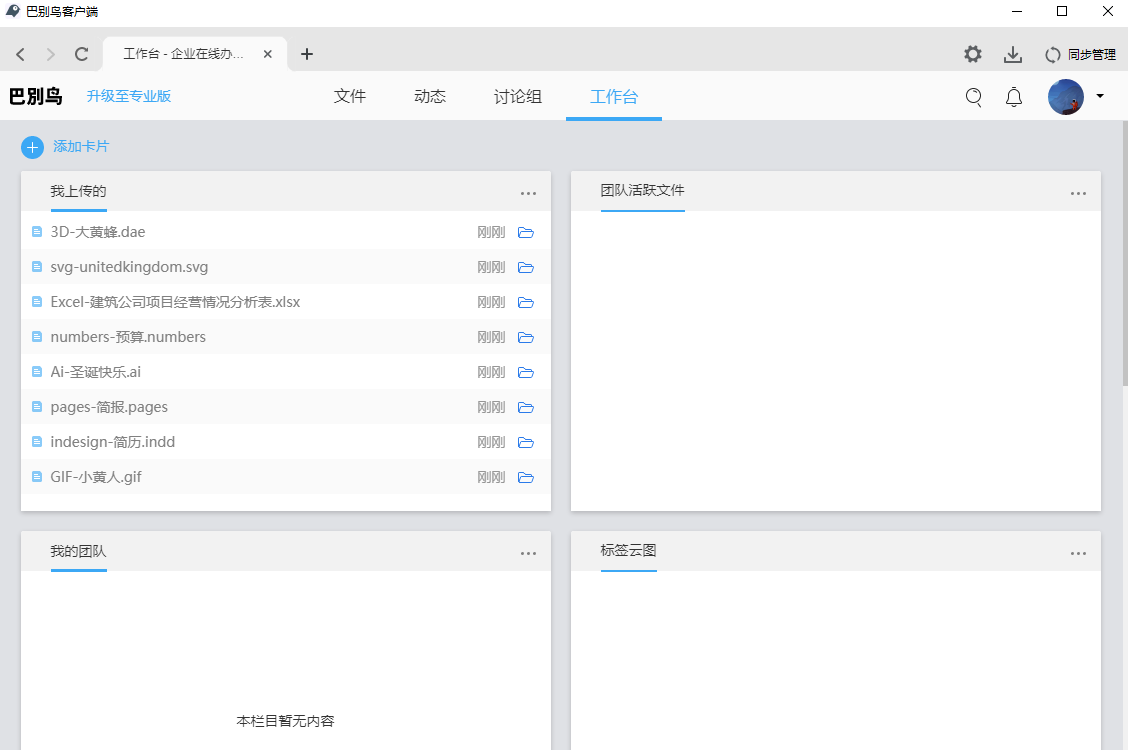Expand the 标签云图 card more menu

pos(1078,554)
